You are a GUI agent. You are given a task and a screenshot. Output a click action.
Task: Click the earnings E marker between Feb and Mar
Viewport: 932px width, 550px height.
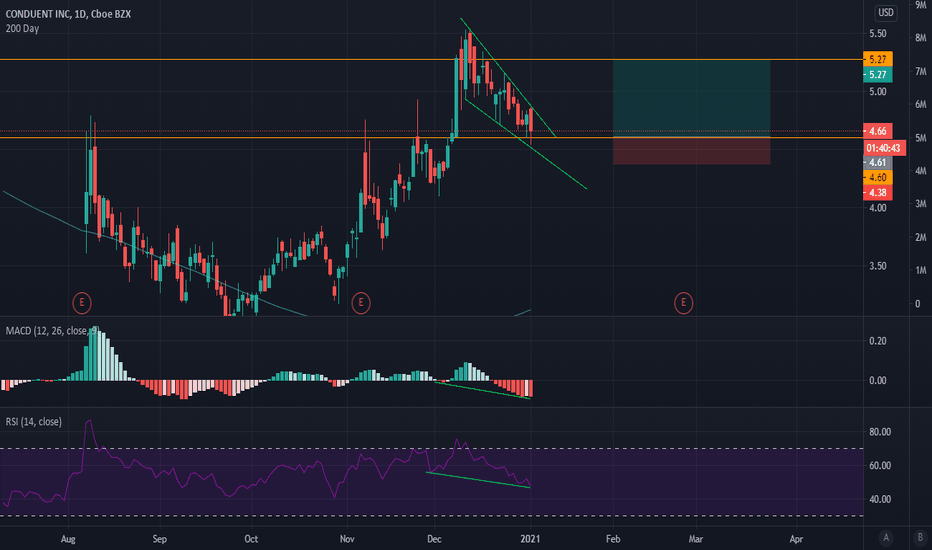point(684,303)
